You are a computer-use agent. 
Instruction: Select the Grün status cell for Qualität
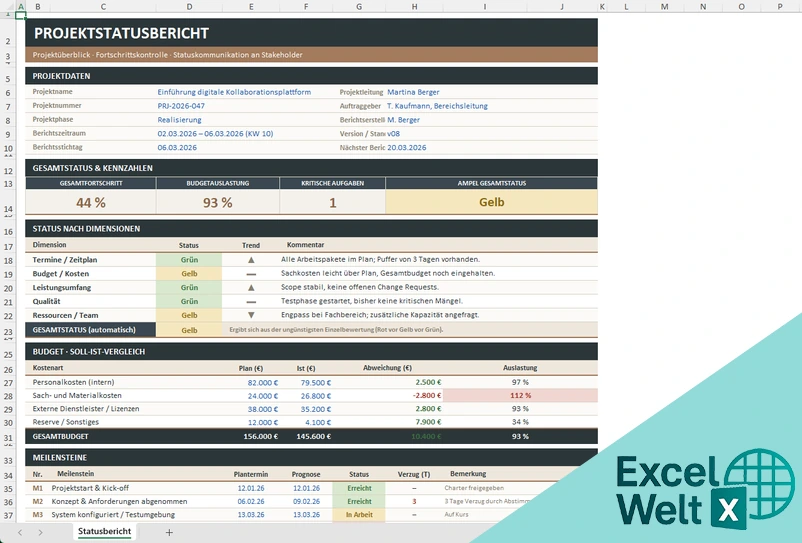189,301
